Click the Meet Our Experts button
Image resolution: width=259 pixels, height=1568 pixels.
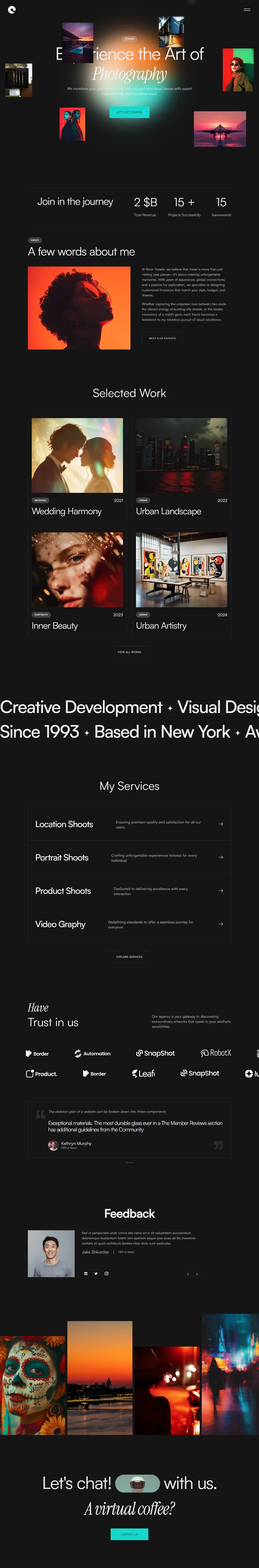click(x=162, y=338)
